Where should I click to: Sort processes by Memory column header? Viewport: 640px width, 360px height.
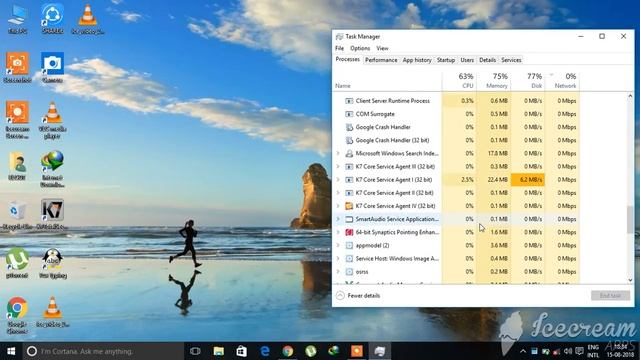pos(493,81)
